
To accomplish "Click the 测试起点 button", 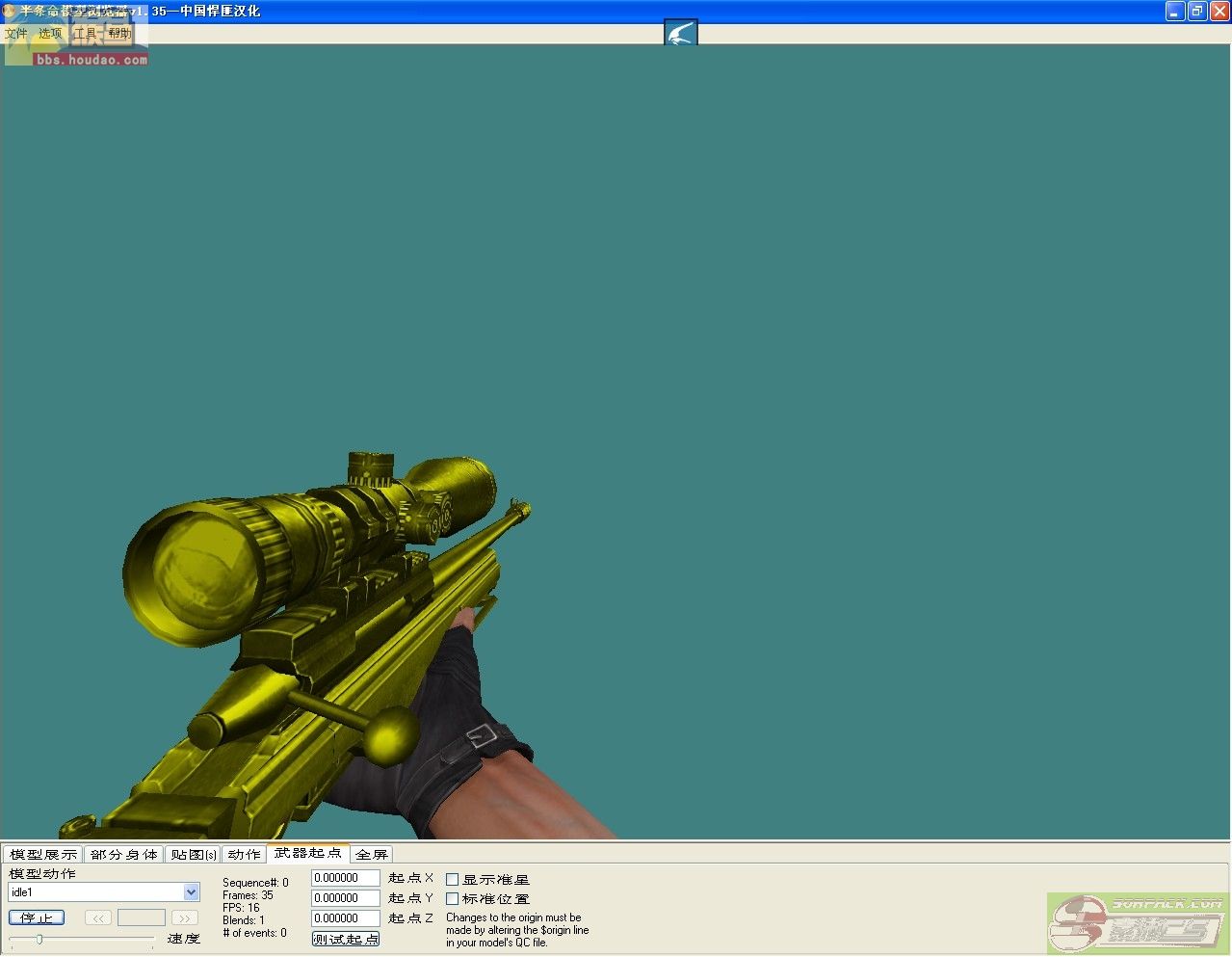I will [x=345, y=939].
